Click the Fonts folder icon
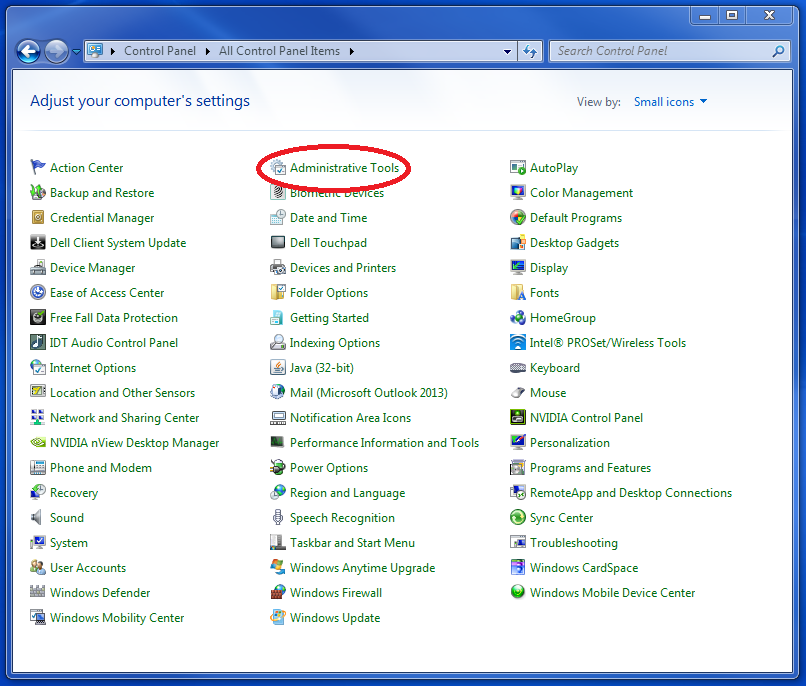 tap(518, 292)
